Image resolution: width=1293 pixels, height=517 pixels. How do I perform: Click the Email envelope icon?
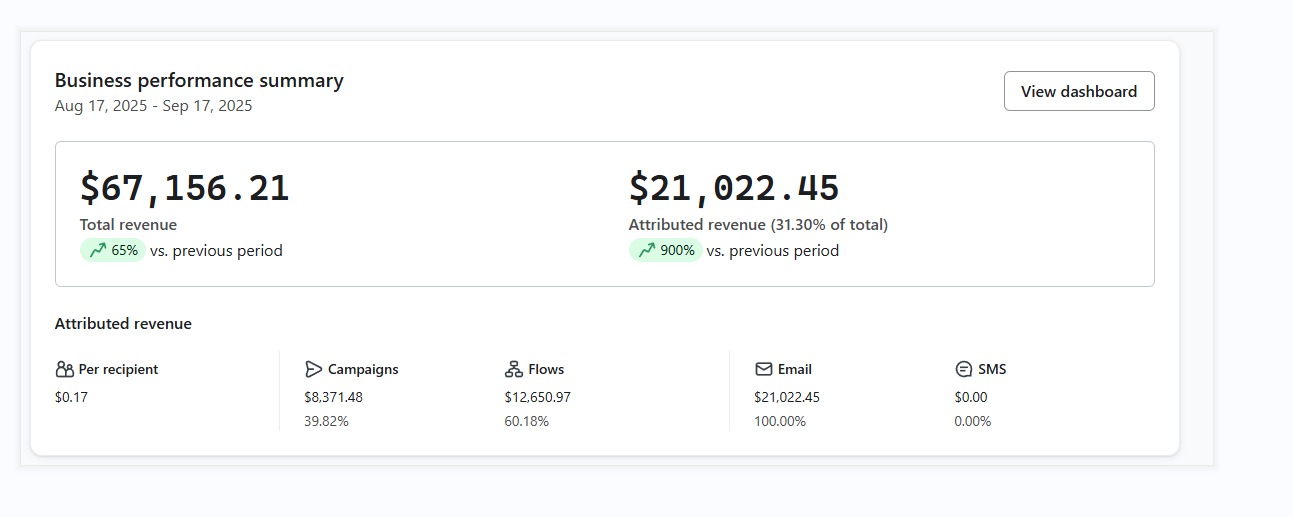[764, 369]
